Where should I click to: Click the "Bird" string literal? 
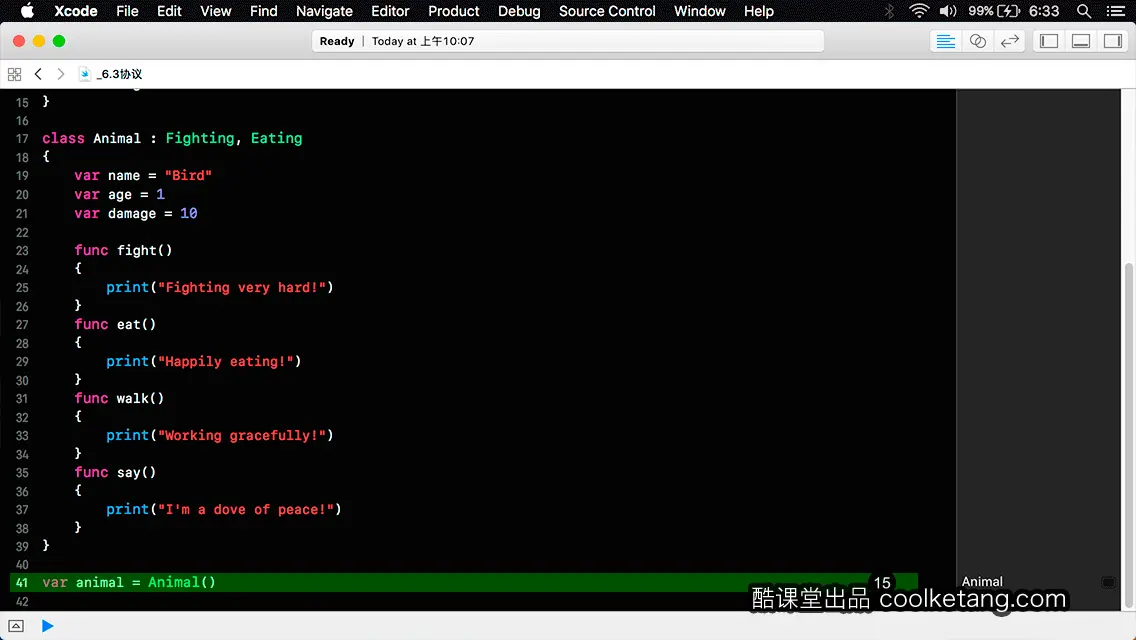[188, 175]
